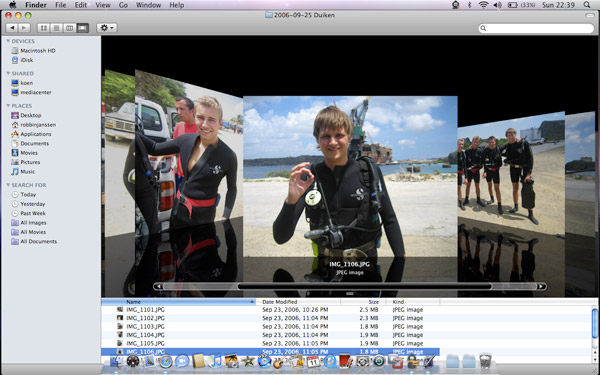Sort by Name column header
The image size is (600, 375).
(178, 302)
